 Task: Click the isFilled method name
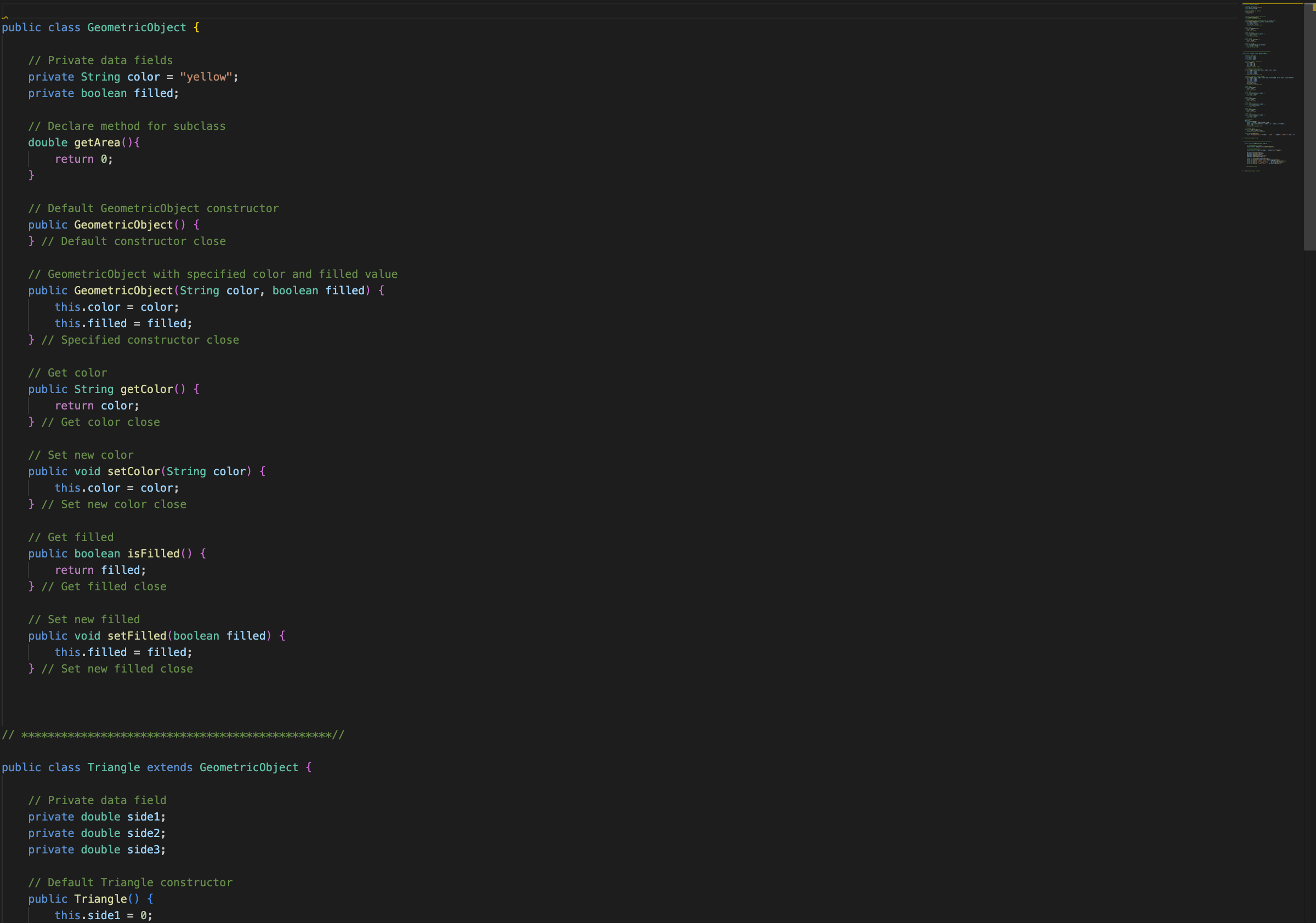[153, 554]
